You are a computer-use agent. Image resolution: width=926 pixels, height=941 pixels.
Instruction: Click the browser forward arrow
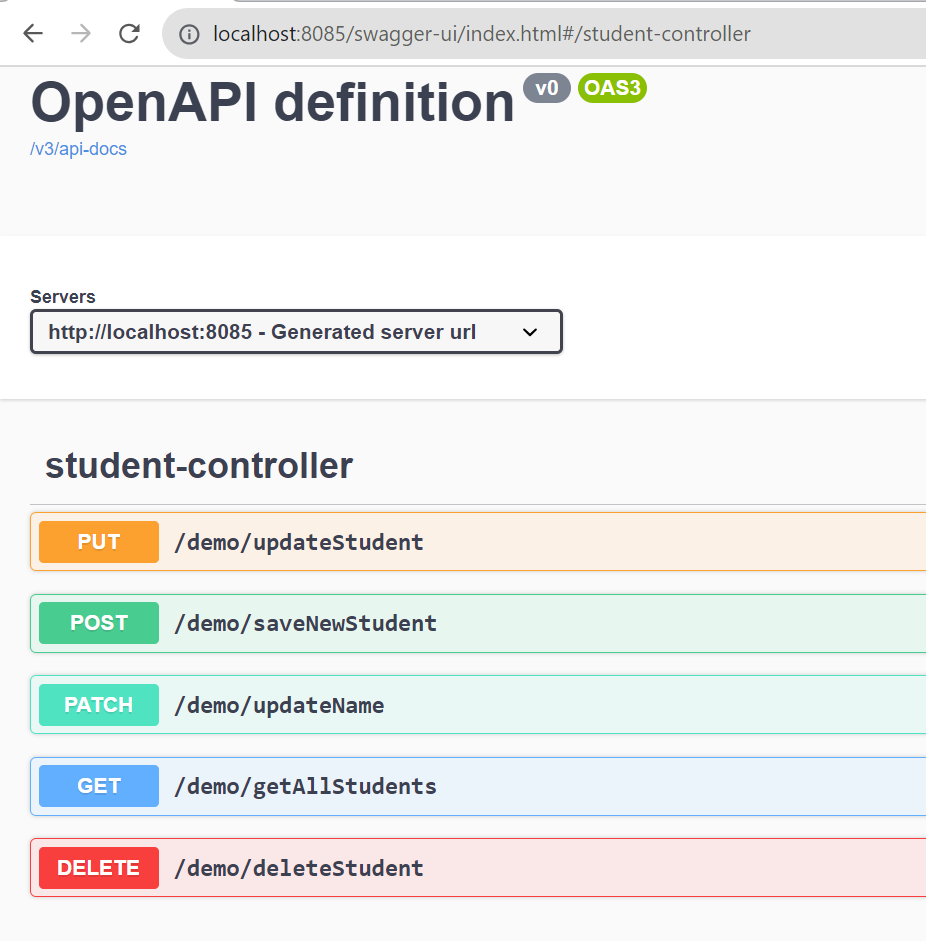(x=81, y=34)
